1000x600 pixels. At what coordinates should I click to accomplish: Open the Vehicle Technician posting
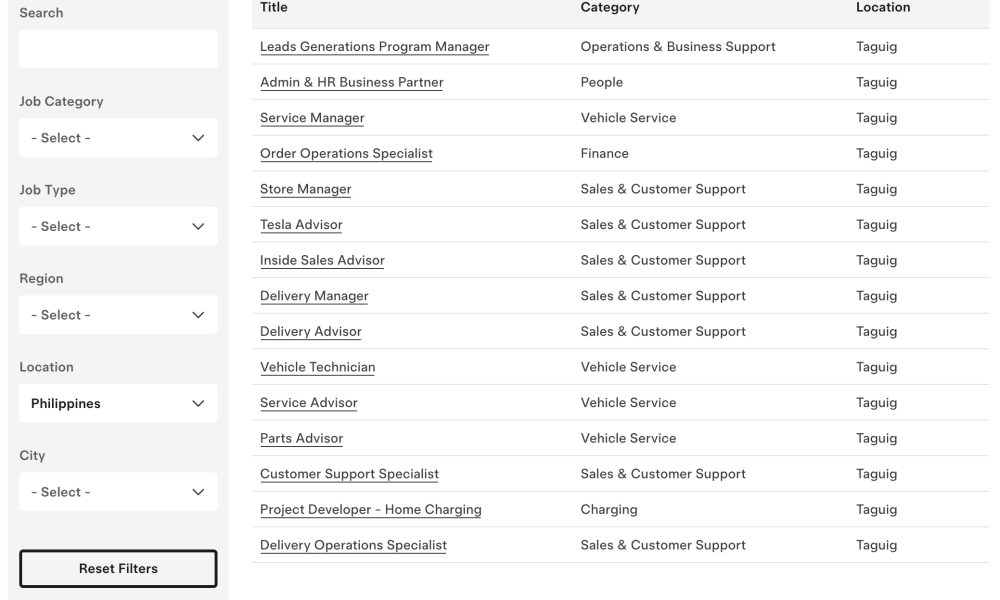(x=318, y=367)
